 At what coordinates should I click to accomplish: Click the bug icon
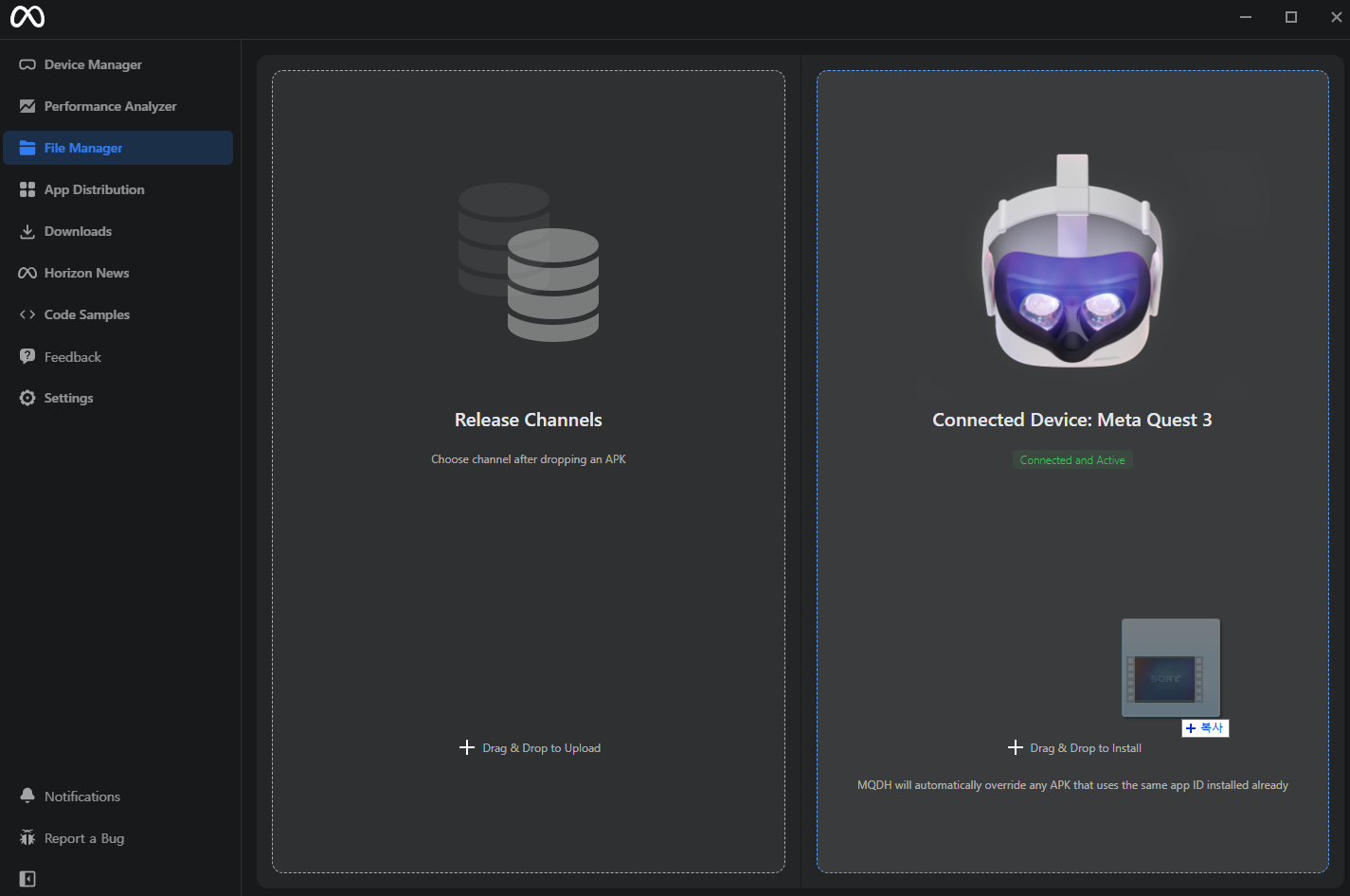27,838
